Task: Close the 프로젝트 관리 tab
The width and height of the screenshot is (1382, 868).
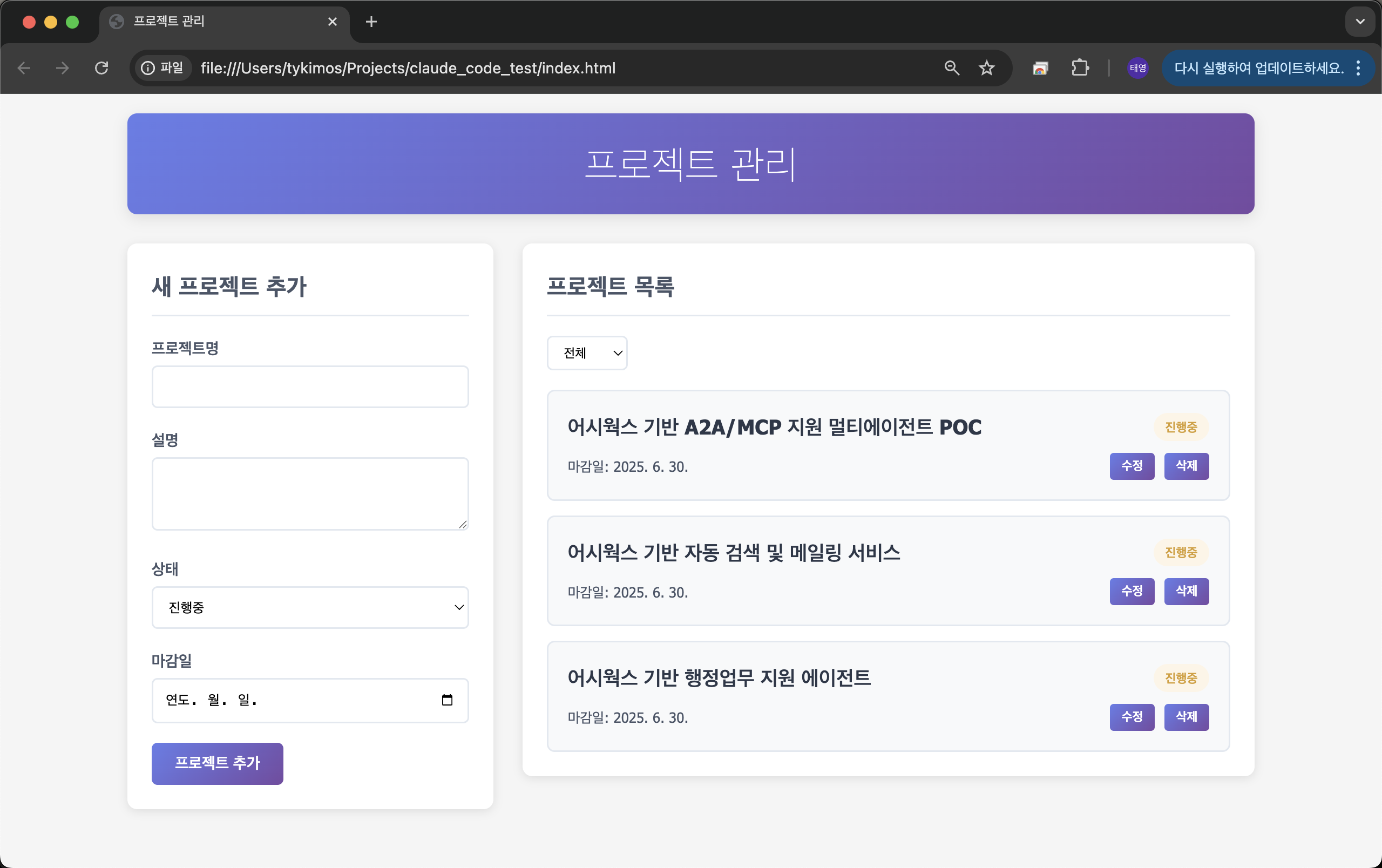Action: 333,22
